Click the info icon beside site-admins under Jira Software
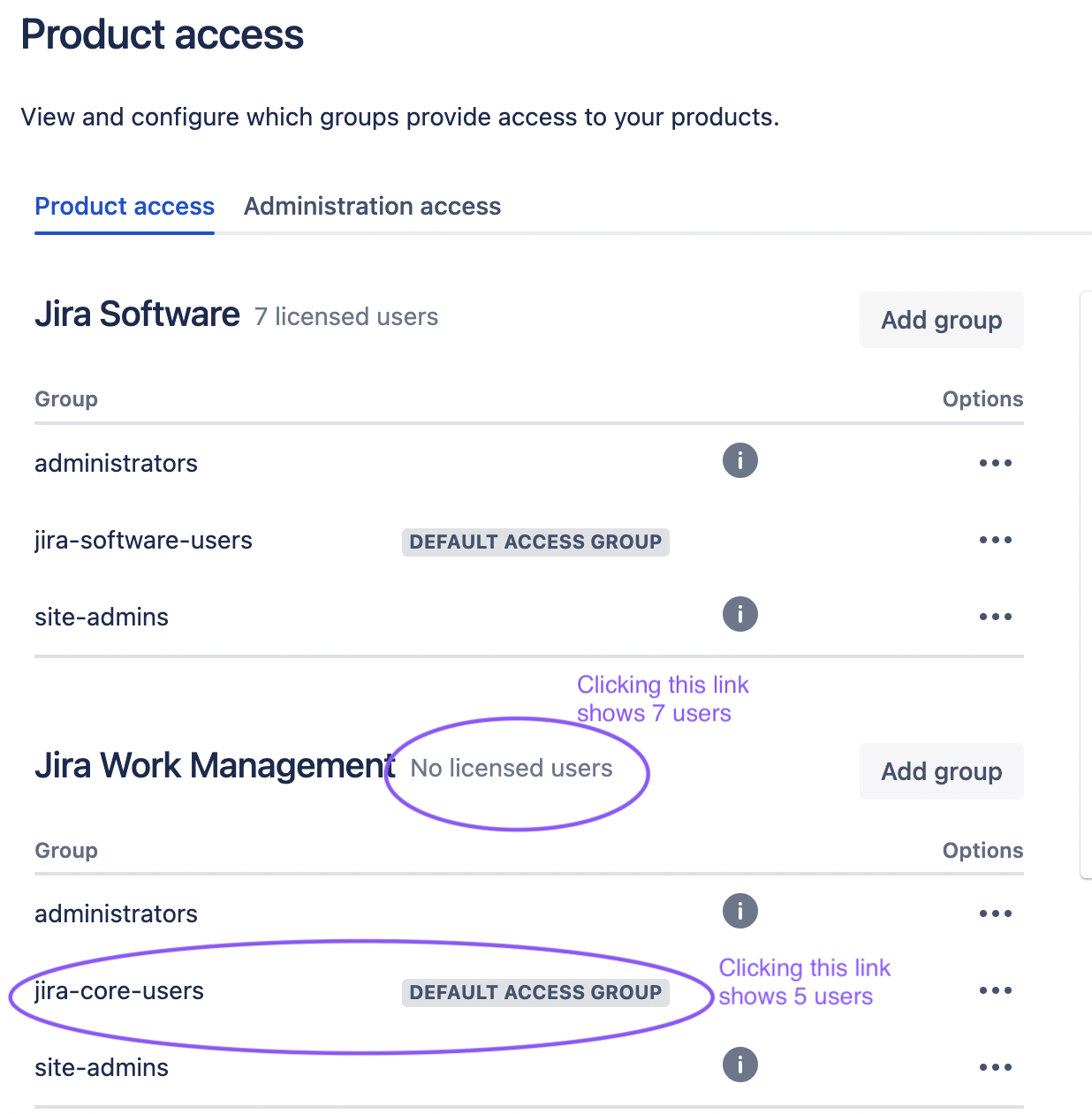The width and height of the screenshot is (1092, 1114). (x=740, y=614)
